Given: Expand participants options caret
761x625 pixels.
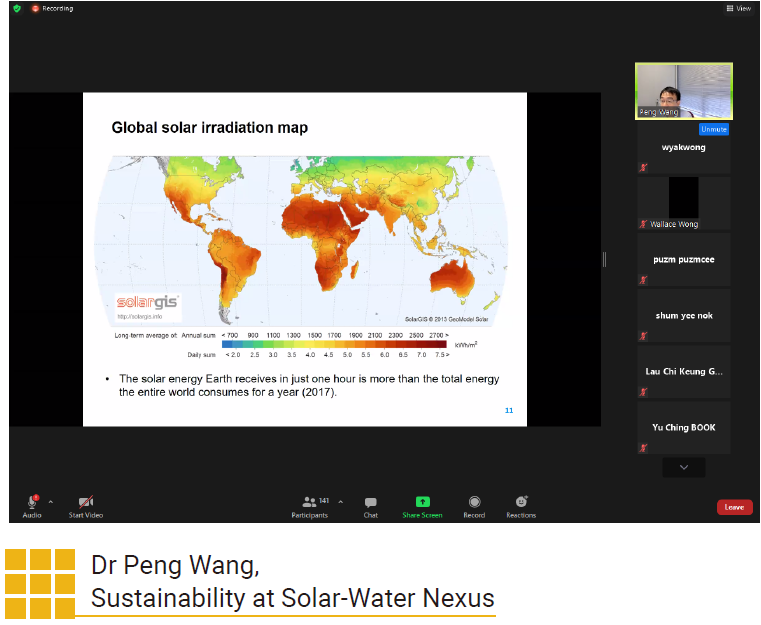Looking at the screenshot, I should click(341, 502).
